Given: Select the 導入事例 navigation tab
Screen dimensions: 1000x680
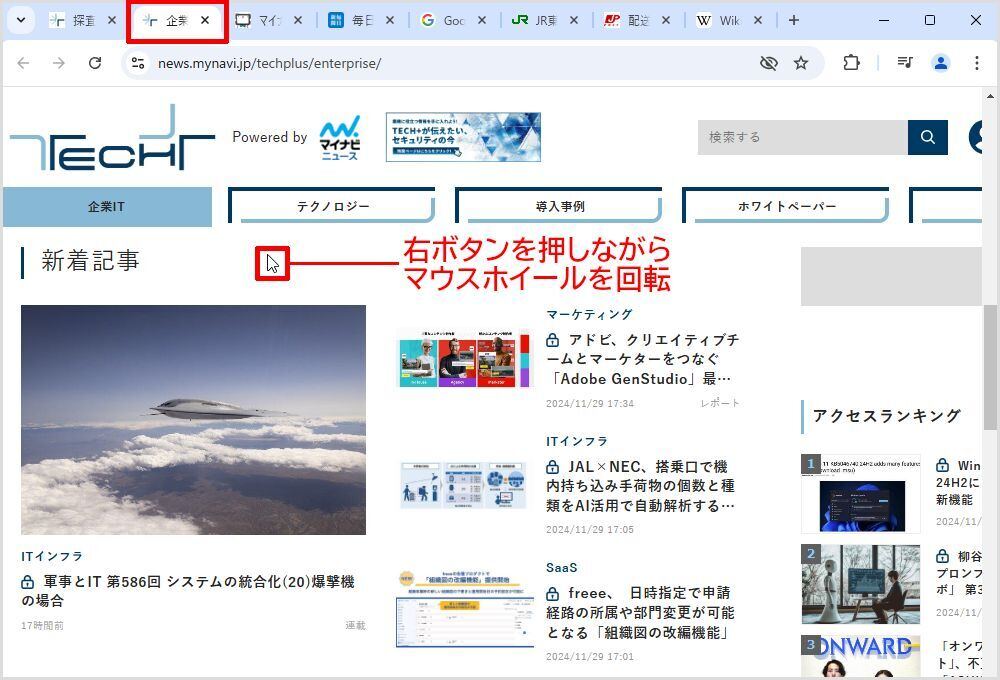Looking at the screenshot, I should 559,207.
